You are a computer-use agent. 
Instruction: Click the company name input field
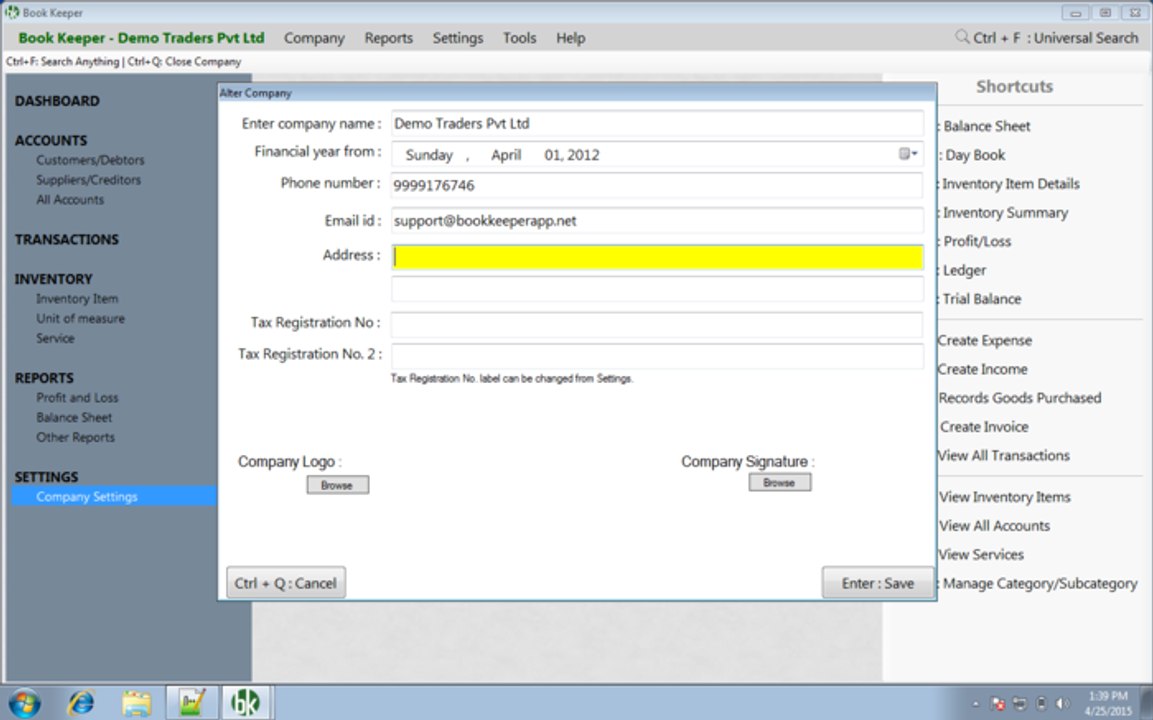coord(657,124)
